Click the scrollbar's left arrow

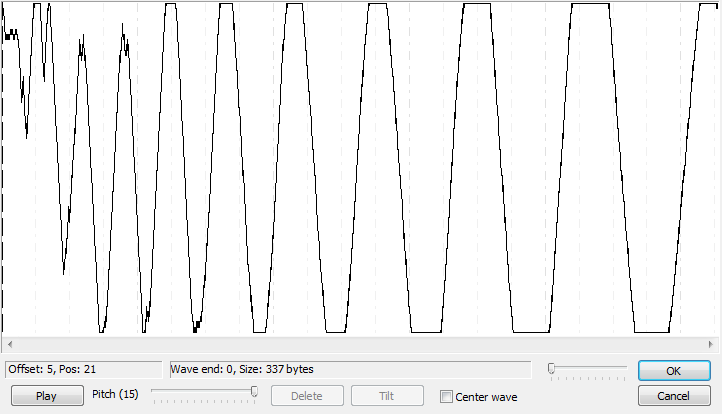8,344
